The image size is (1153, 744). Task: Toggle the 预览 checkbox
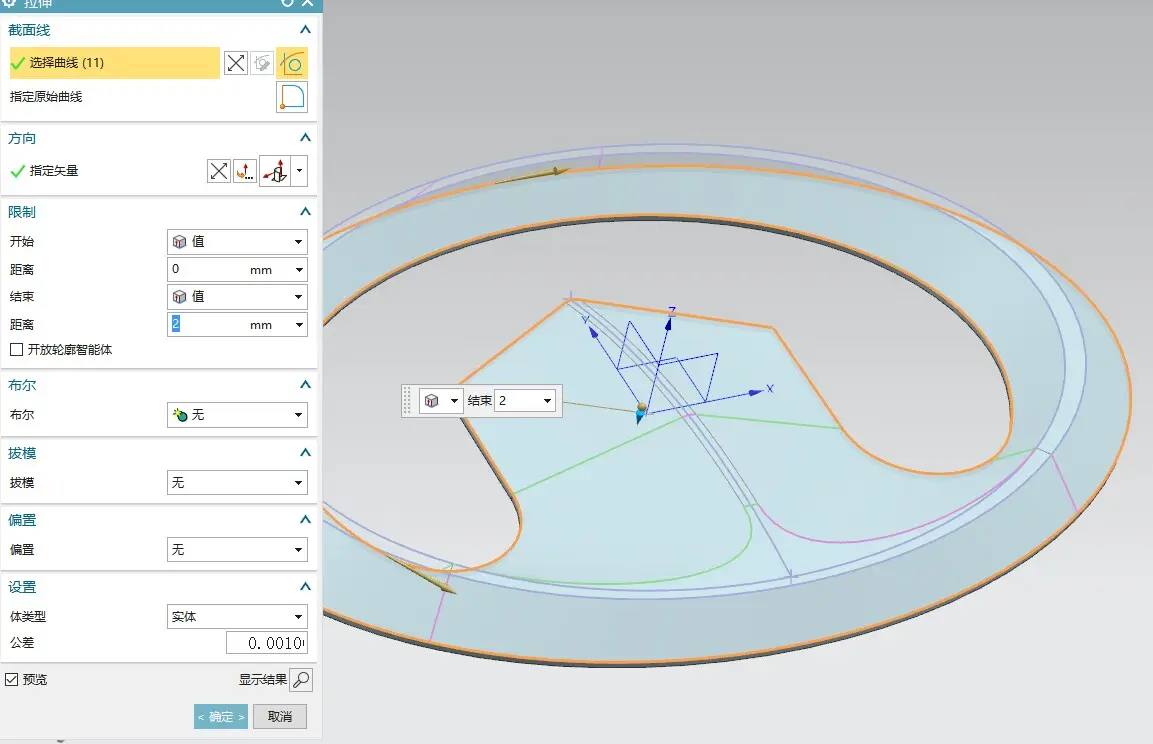tap(12, 680)
